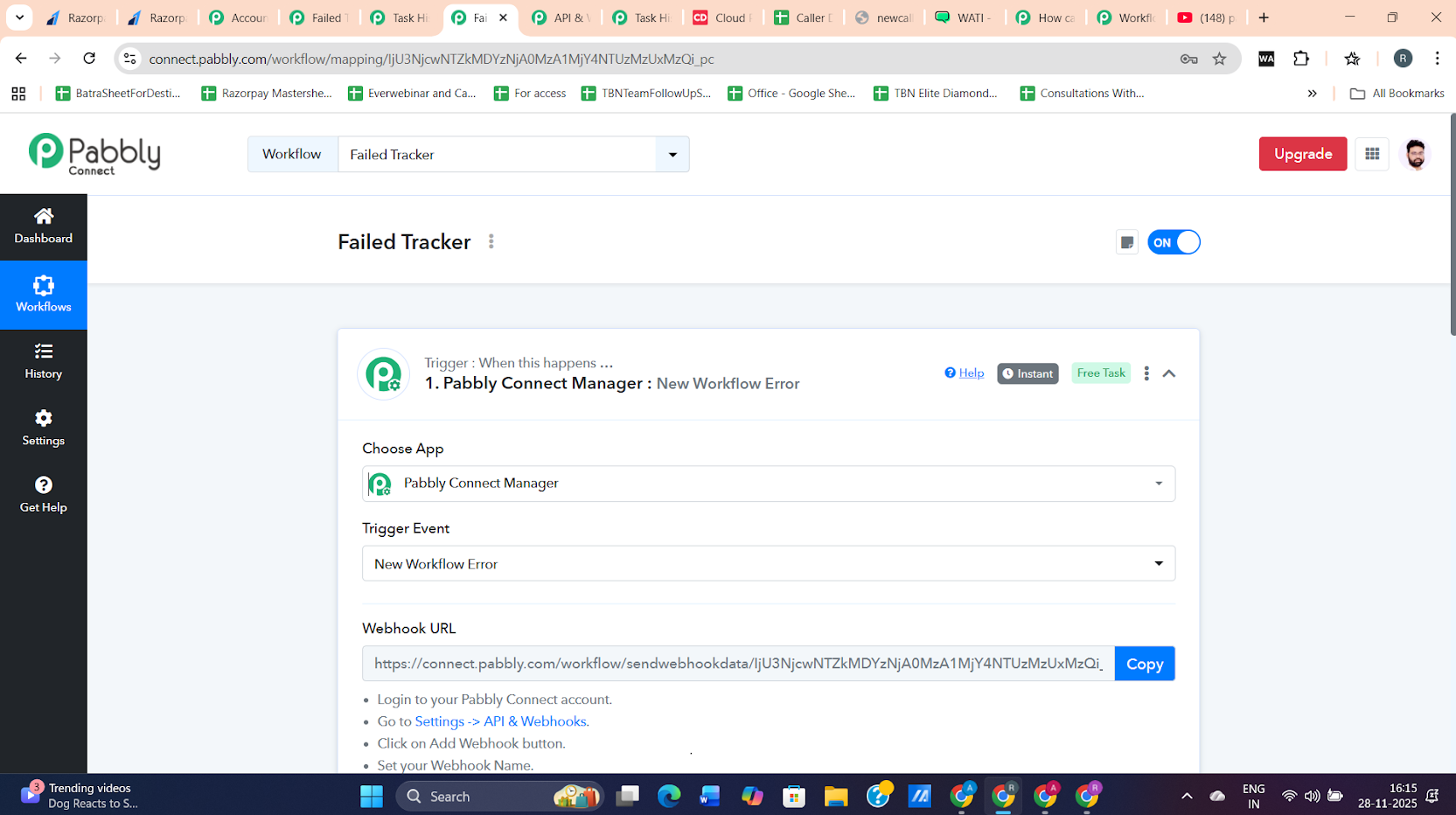Image resolution: width=1456 pixels, height=815 pixels.
Task: Open Settings in the left sidebar
Action: pyautogui.click(x=43, y=428)
